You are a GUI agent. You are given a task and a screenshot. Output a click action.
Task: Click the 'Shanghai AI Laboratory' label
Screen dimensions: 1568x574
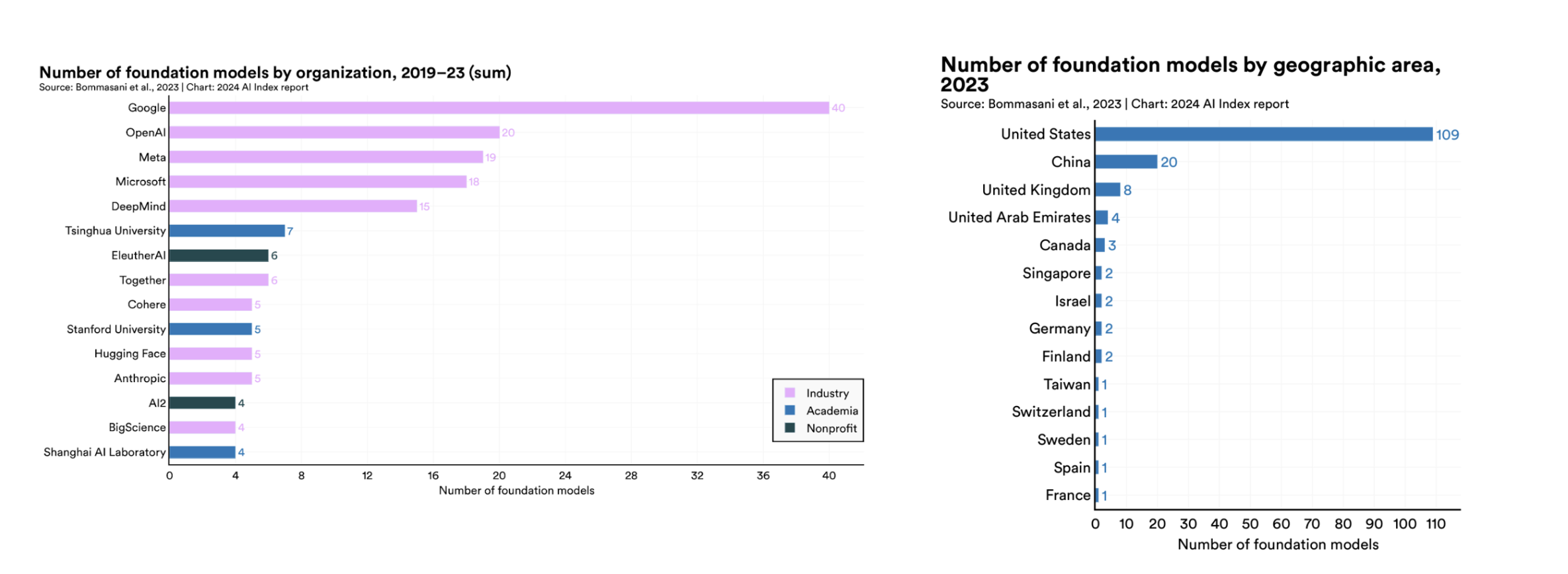click(x=105, y=452)
